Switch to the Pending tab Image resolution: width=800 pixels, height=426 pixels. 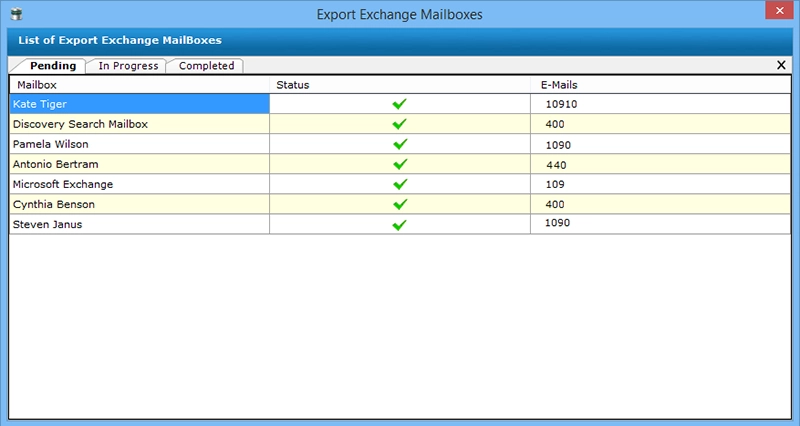pyautogui.click(x=53, y=66)
